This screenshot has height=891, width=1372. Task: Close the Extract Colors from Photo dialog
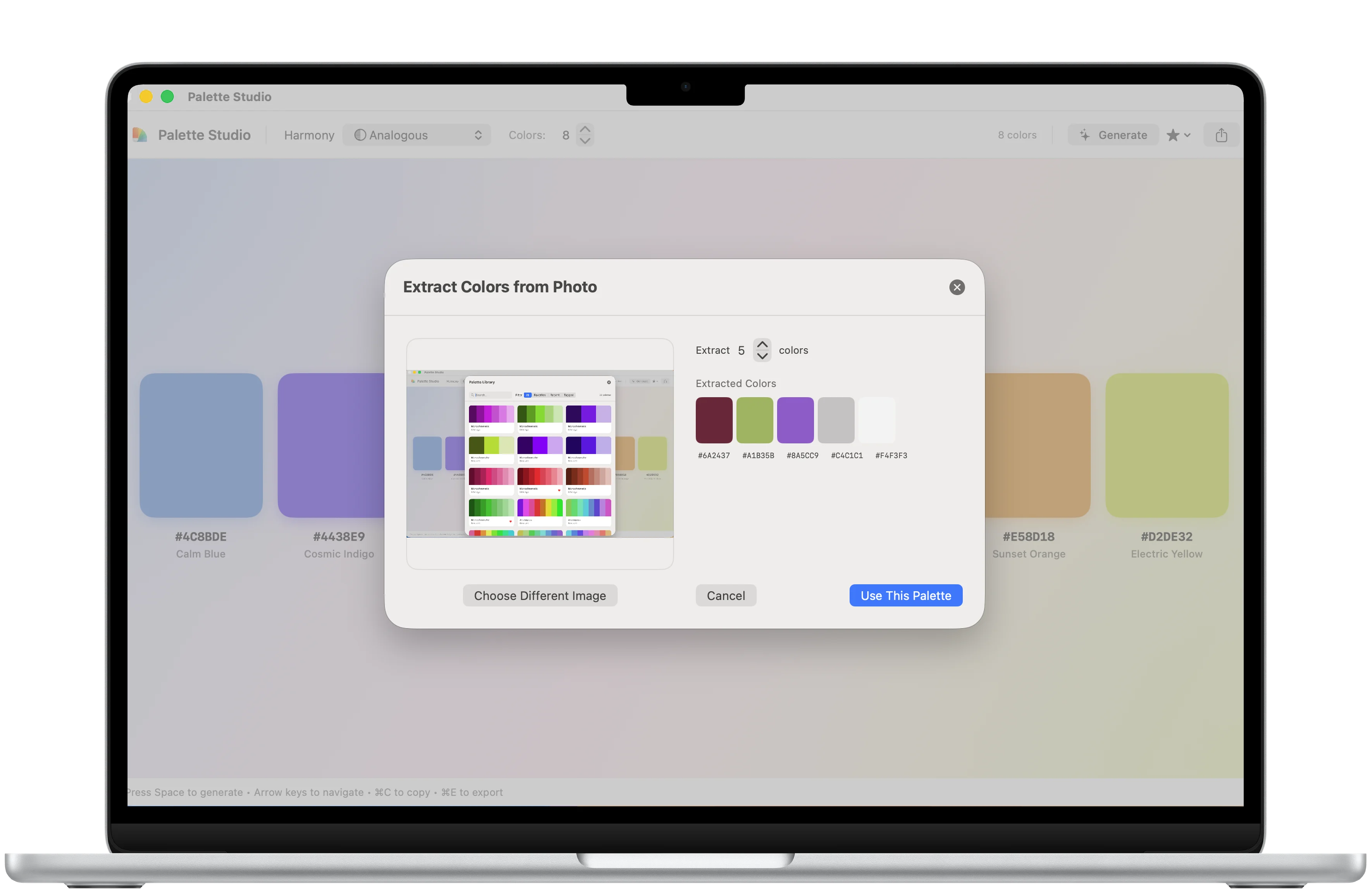[x=957, y=287]
